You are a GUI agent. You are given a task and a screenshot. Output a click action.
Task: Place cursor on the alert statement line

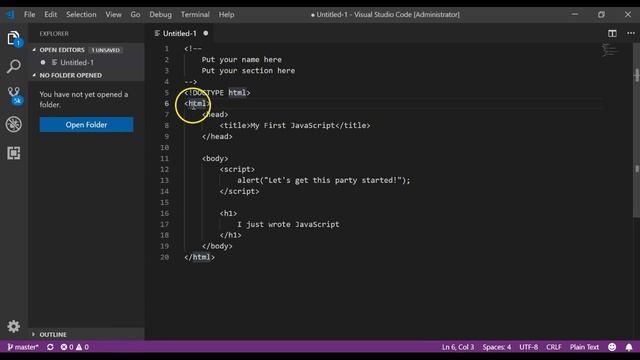coord(324,180)
